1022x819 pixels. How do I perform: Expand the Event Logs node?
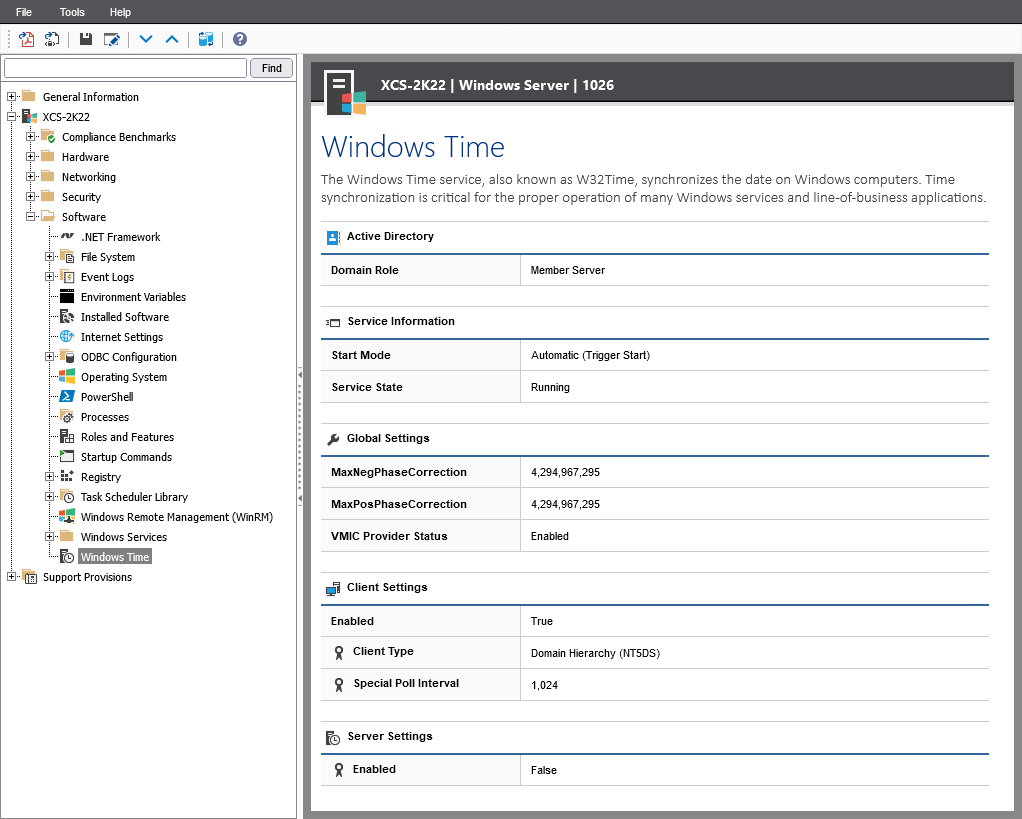[x=50, y=277]
